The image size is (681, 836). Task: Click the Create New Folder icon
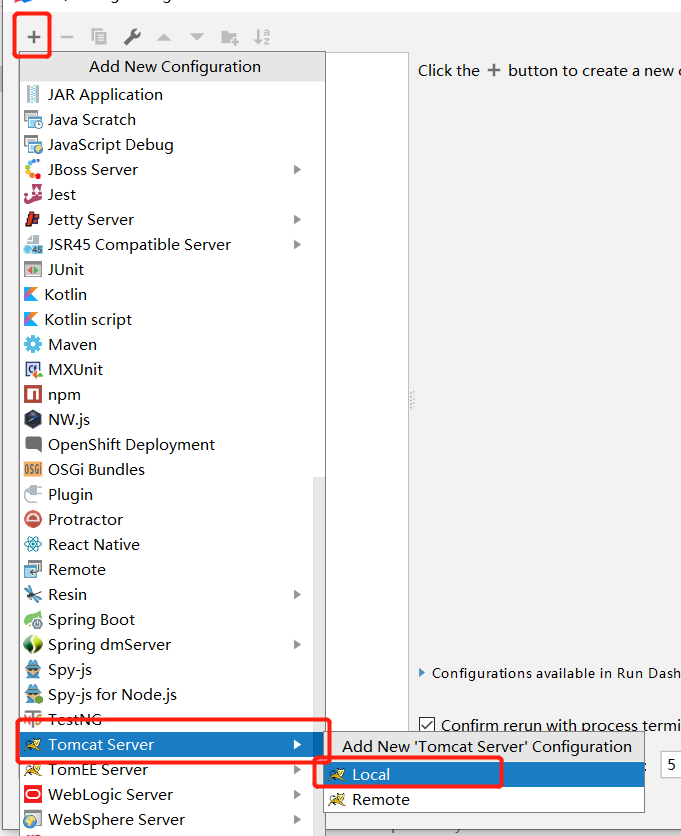tap(230, 37)
